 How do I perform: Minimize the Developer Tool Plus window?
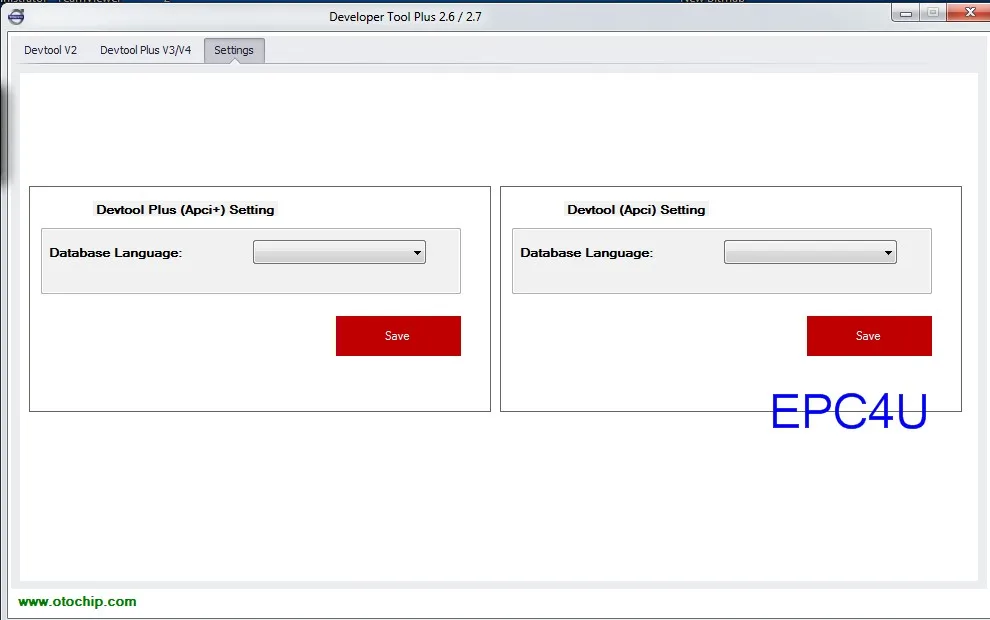click(906, 13)
